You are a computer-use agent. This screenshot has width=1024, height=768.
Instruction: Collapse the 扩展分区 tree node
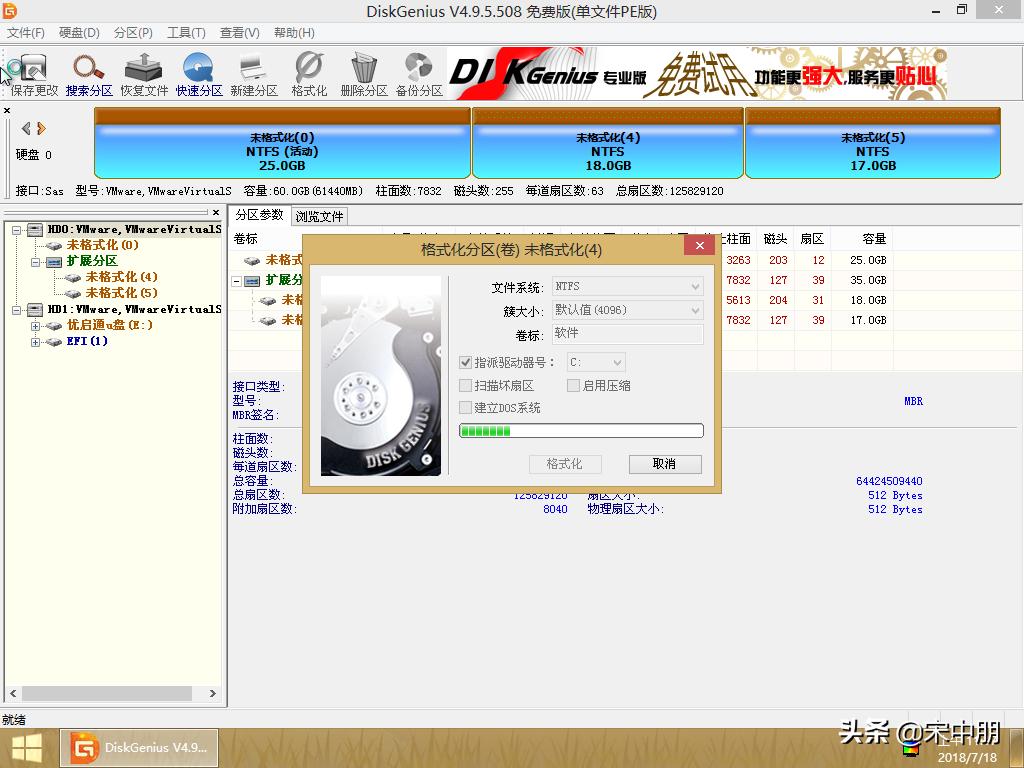[34, 261]
